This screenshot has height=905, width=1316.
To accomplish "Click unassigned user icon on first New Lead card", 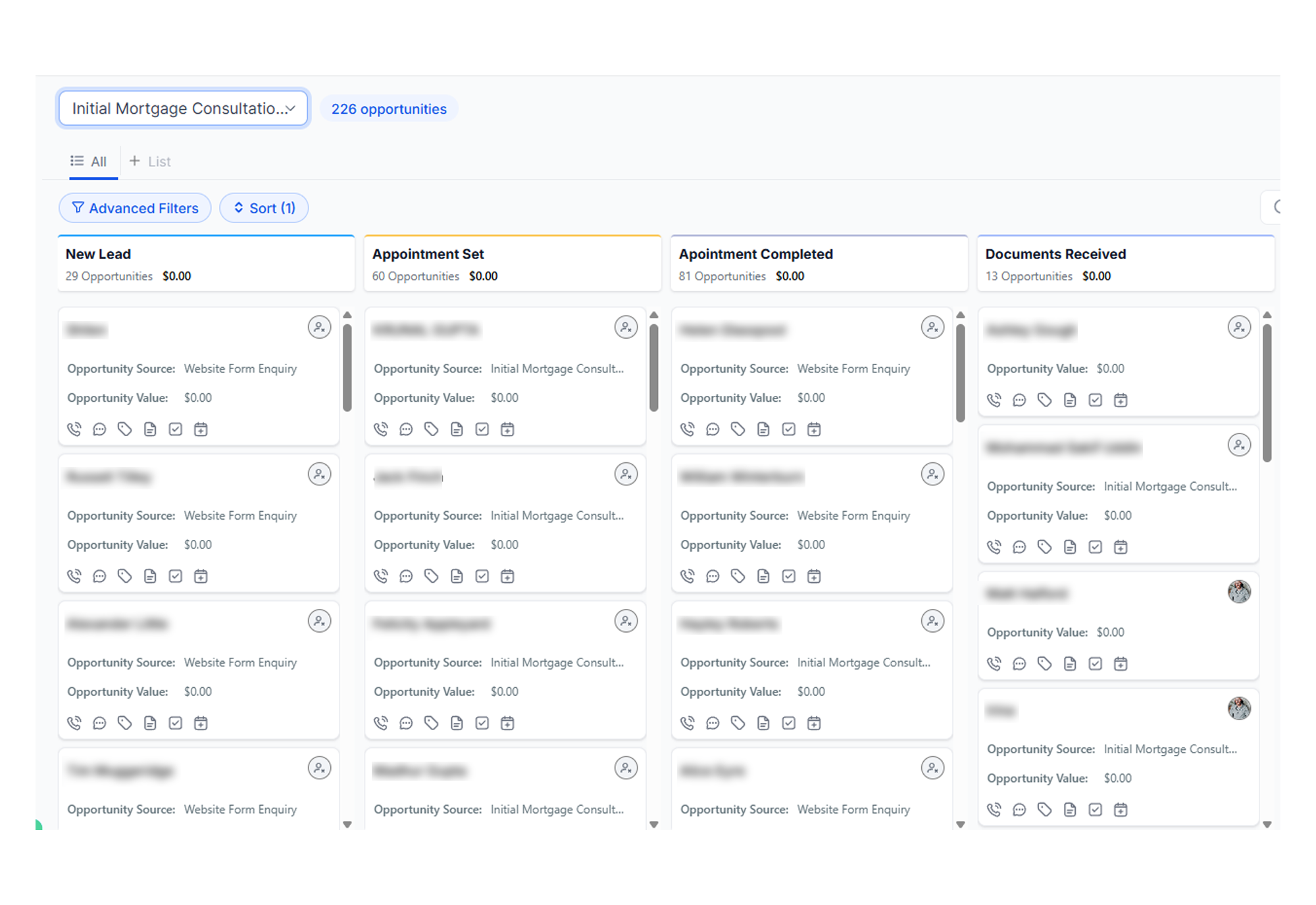I will point(319,327).
